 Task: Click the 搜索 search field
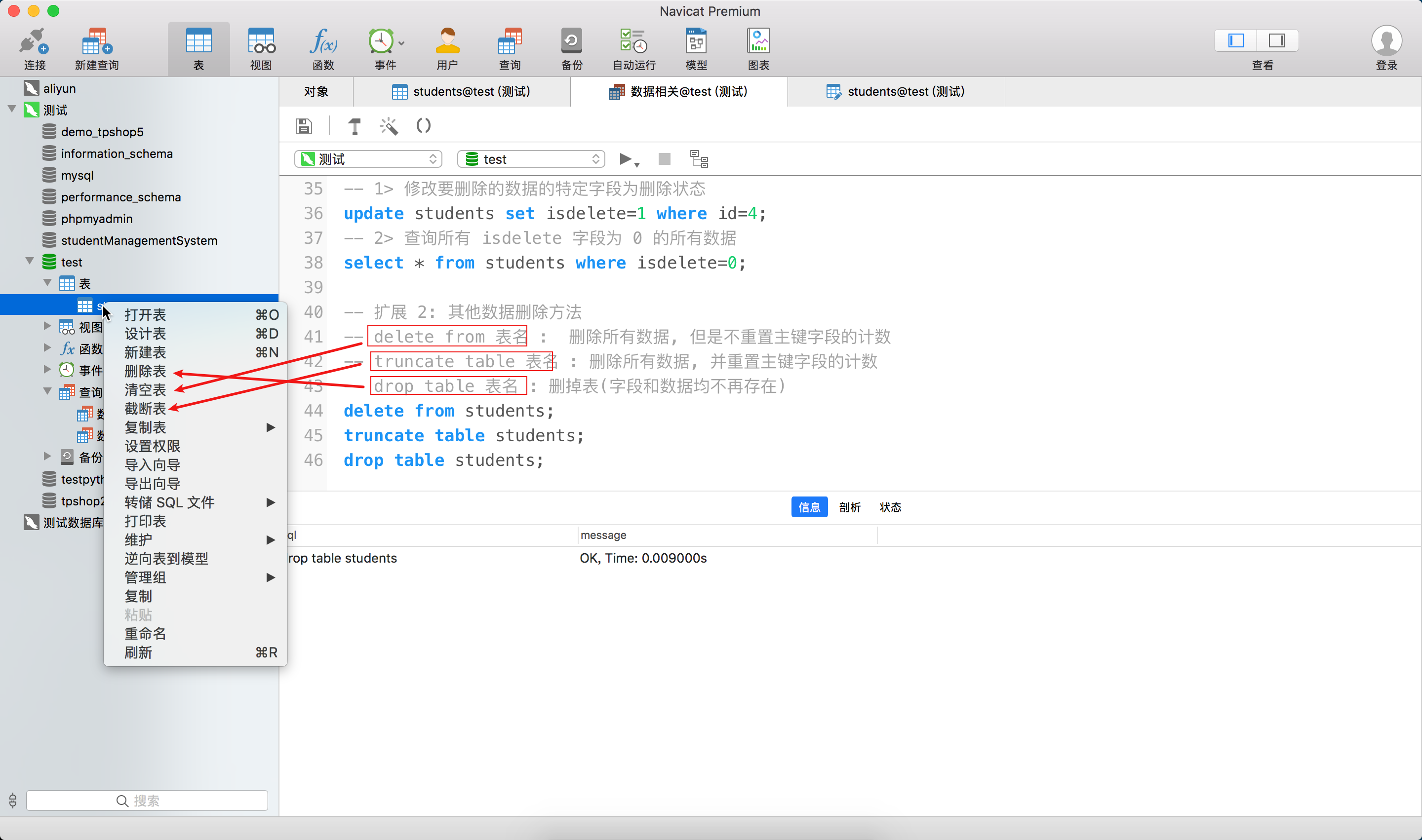coord(147,801)
